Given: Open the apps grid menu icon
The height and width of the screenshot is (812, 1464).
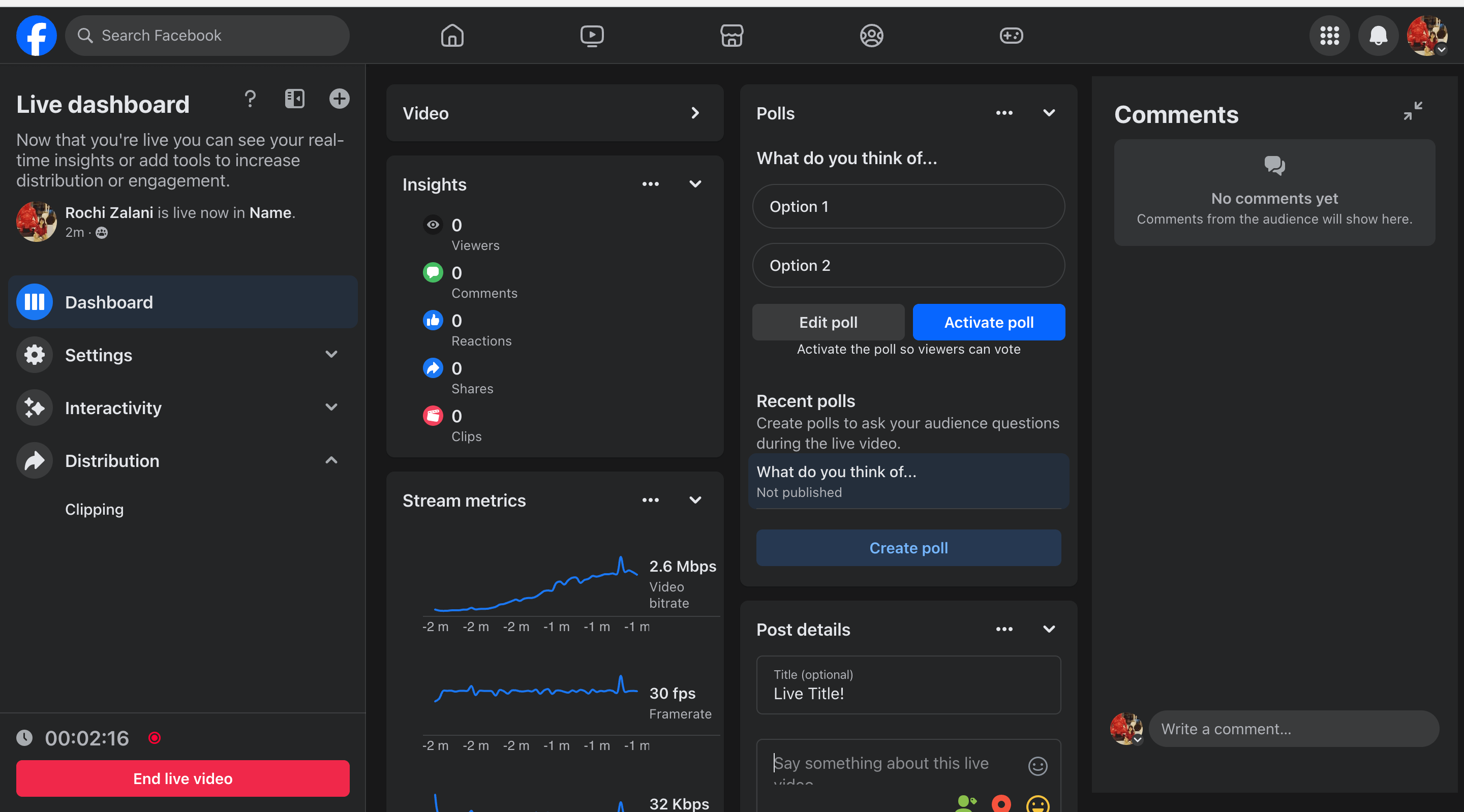Looking at the screenshot, I should [x=1329, y=35].
